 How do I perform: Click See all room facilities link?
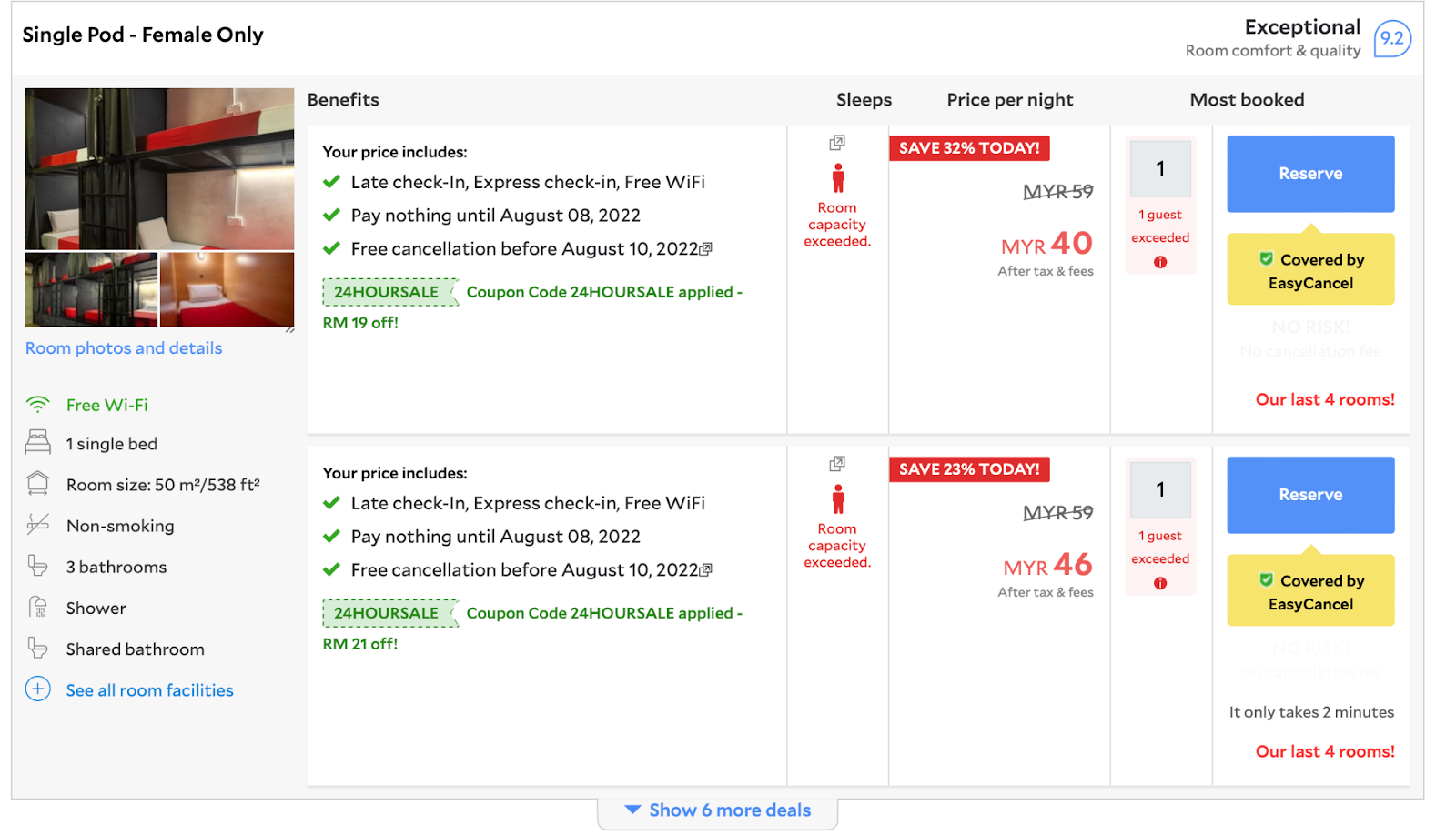[x=150, y=690]
